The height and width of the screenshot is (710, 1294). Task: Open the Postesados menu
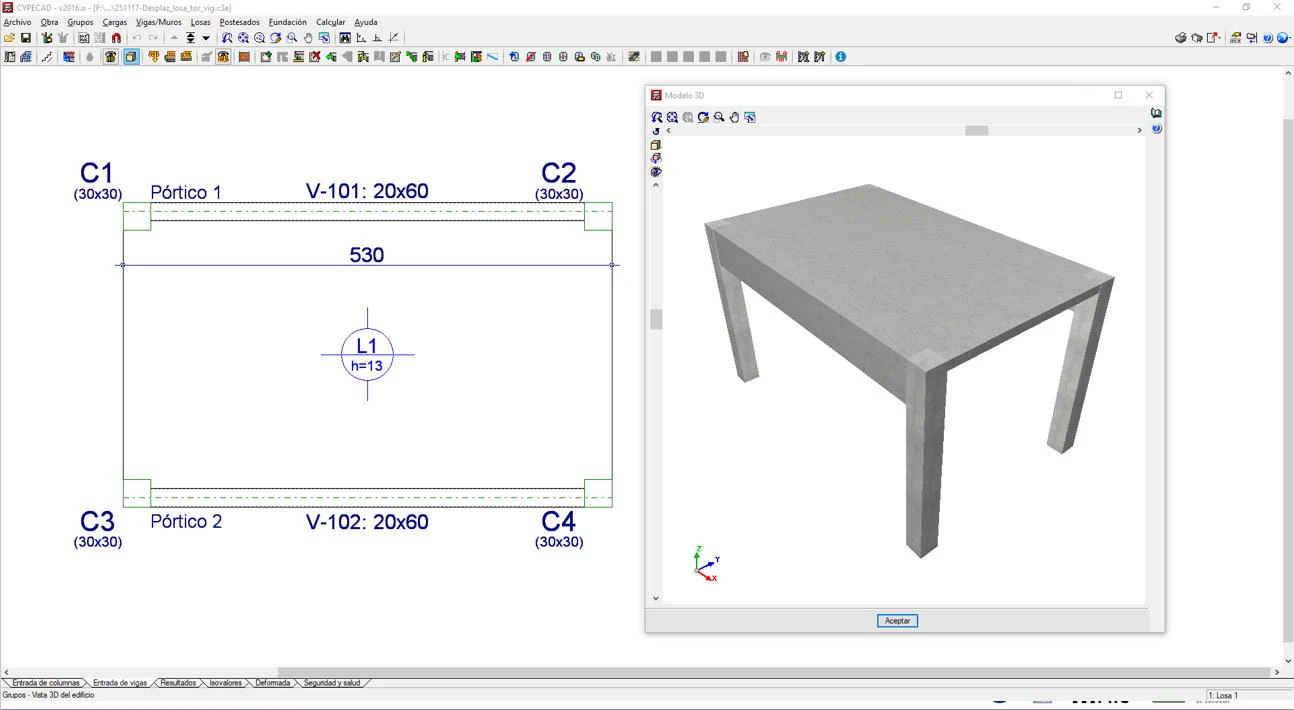tap(240, 22)
